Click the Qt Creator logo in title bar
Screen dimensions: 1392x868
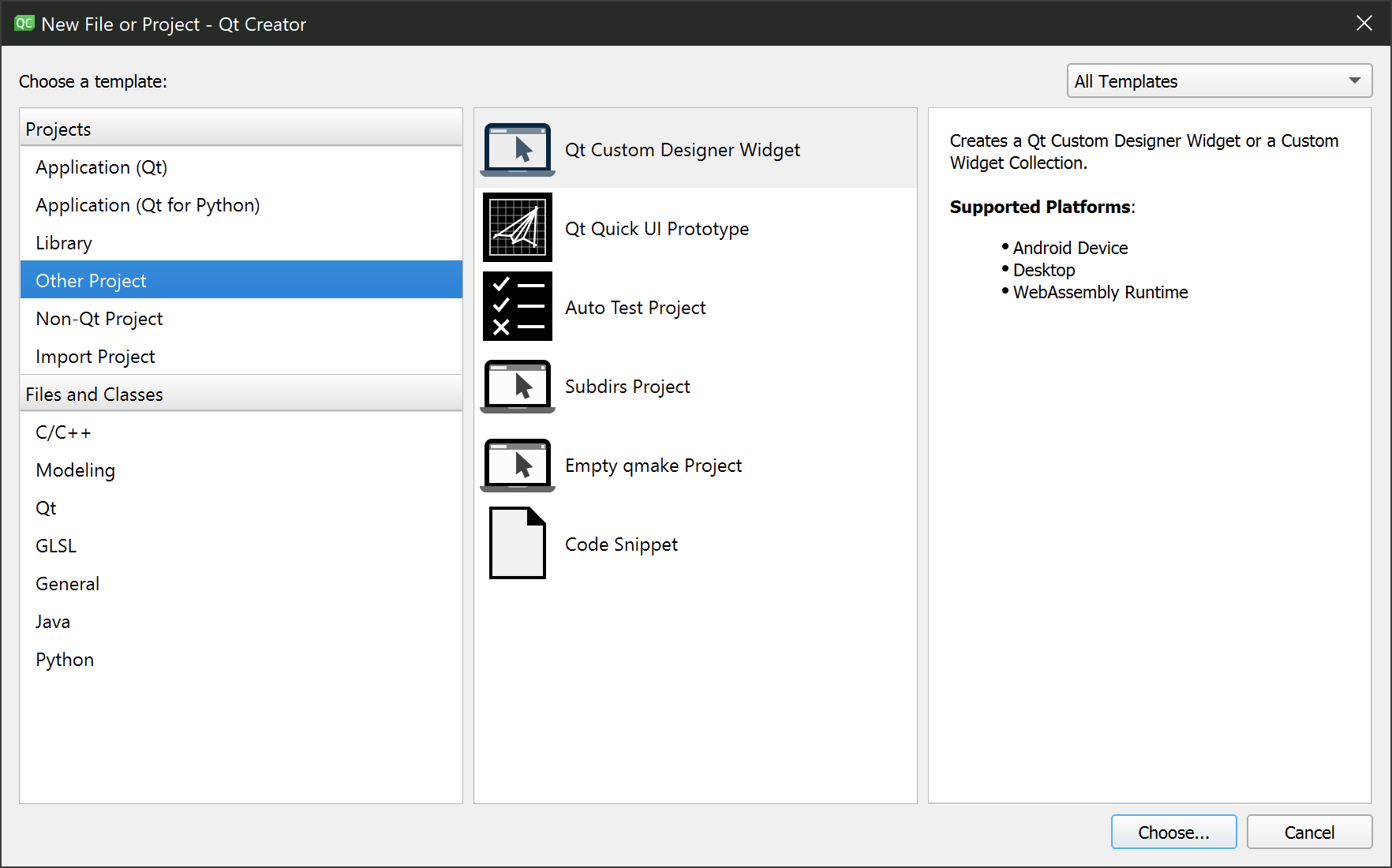point(24,24)
